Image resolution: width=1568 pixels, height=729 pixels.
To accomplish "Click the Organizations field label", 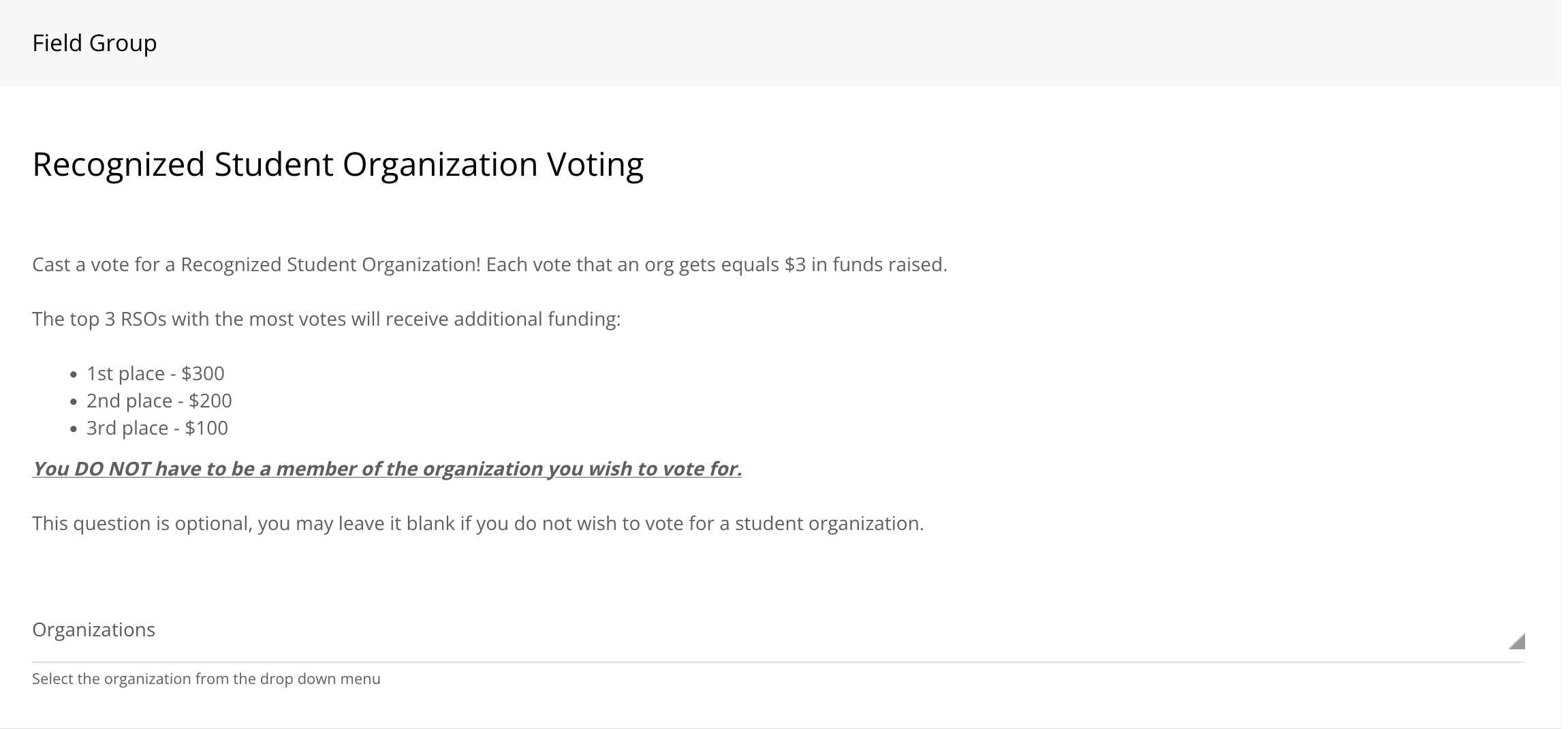I will tap(93, 630).
